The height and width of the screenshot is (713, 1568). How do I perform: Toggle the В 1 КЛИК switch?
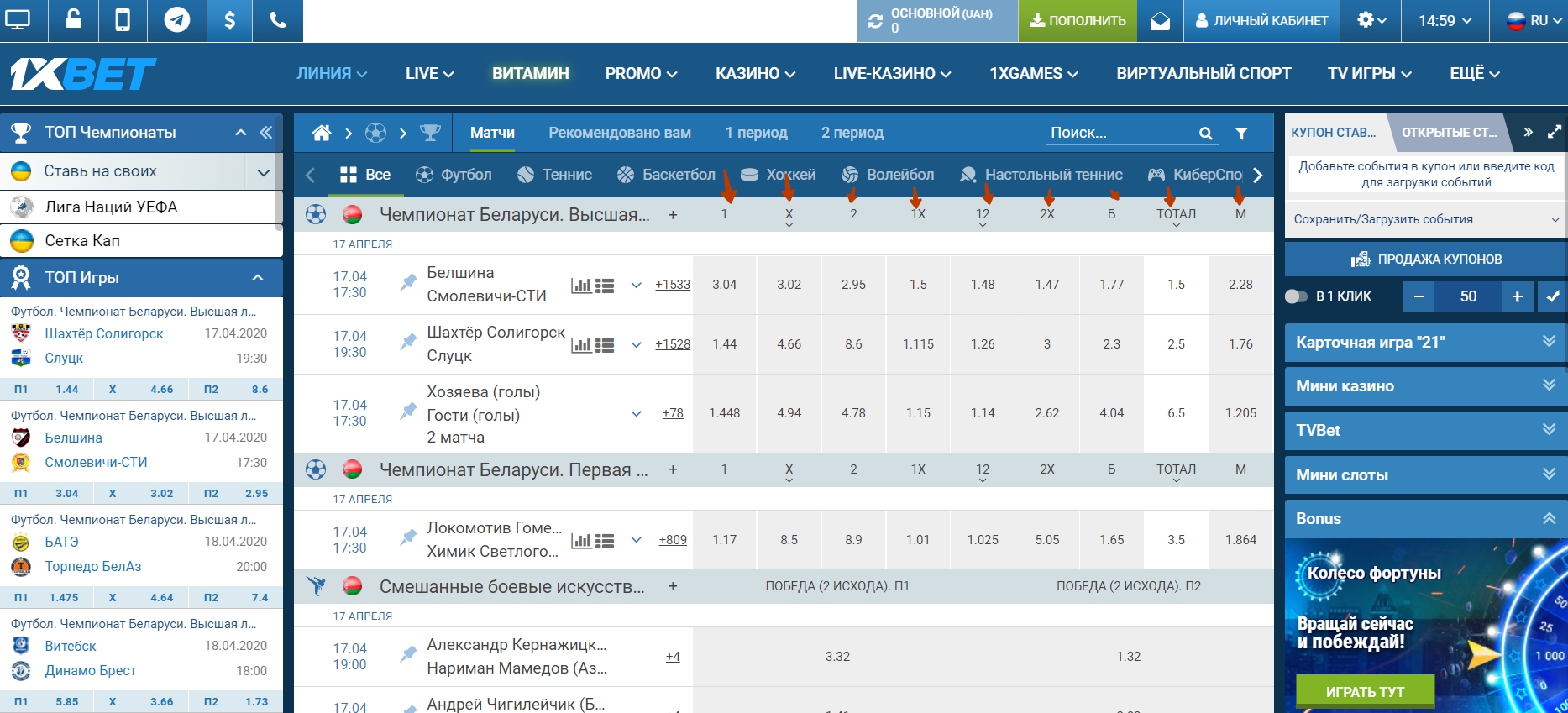click(x=1296, y=296)
